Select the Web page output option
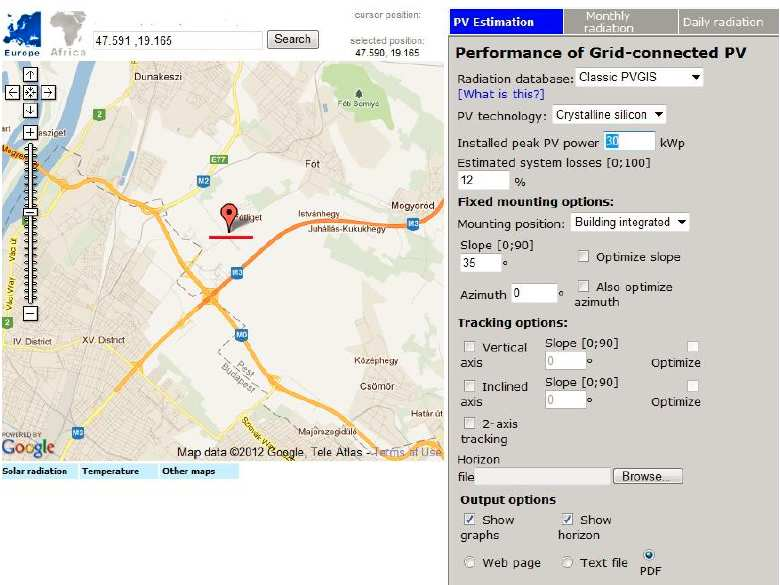This screenshot has width=780, height=585. pyautogui.click(x=469, y=562)
